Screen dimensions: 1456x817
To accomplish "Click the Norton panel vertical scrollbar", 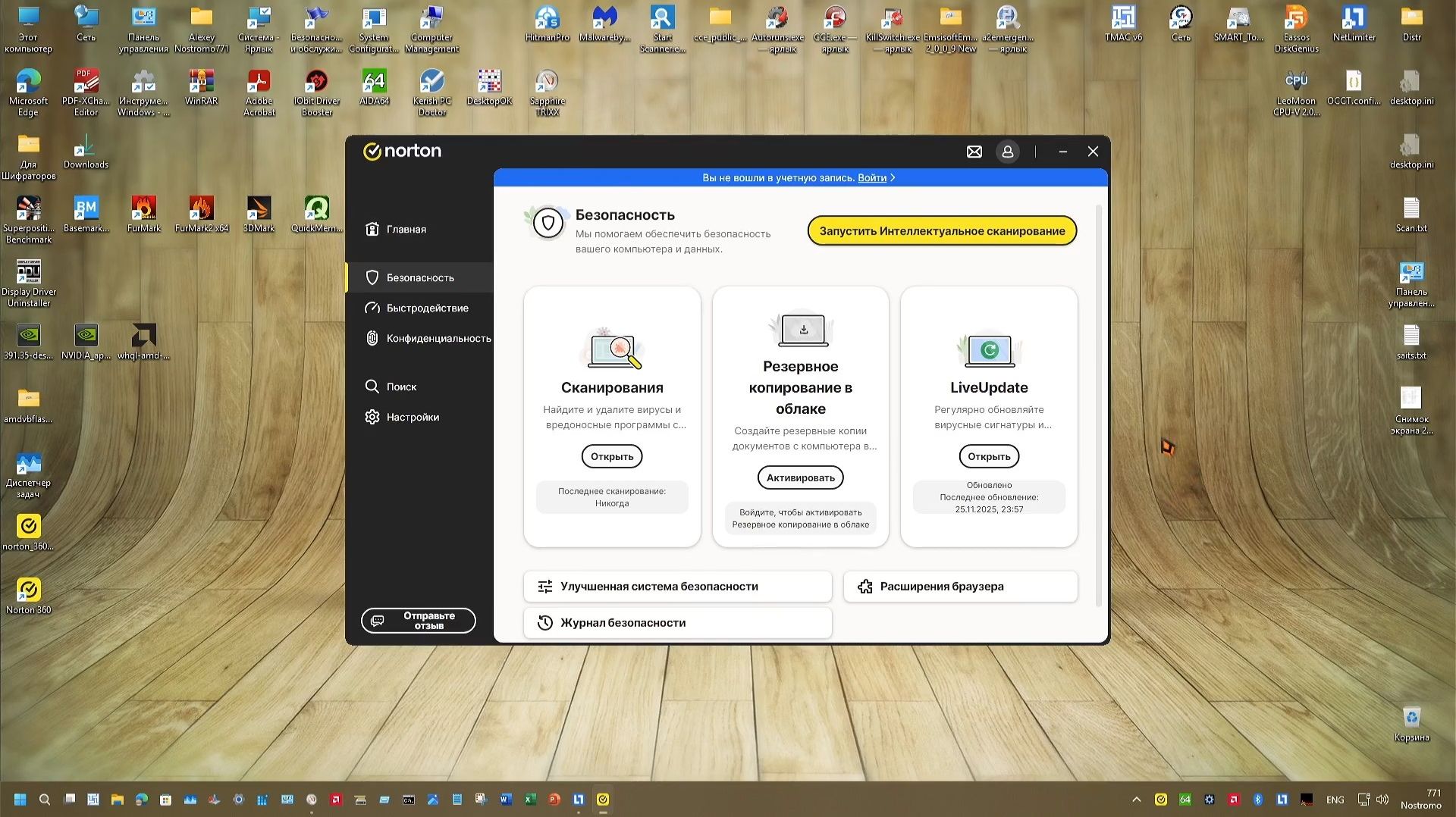I will pos(1099,405).
